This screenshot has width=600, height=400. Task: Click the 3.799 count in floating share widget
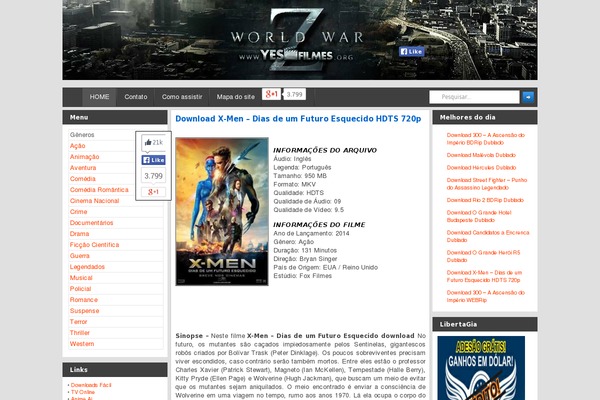click(153, 176)
